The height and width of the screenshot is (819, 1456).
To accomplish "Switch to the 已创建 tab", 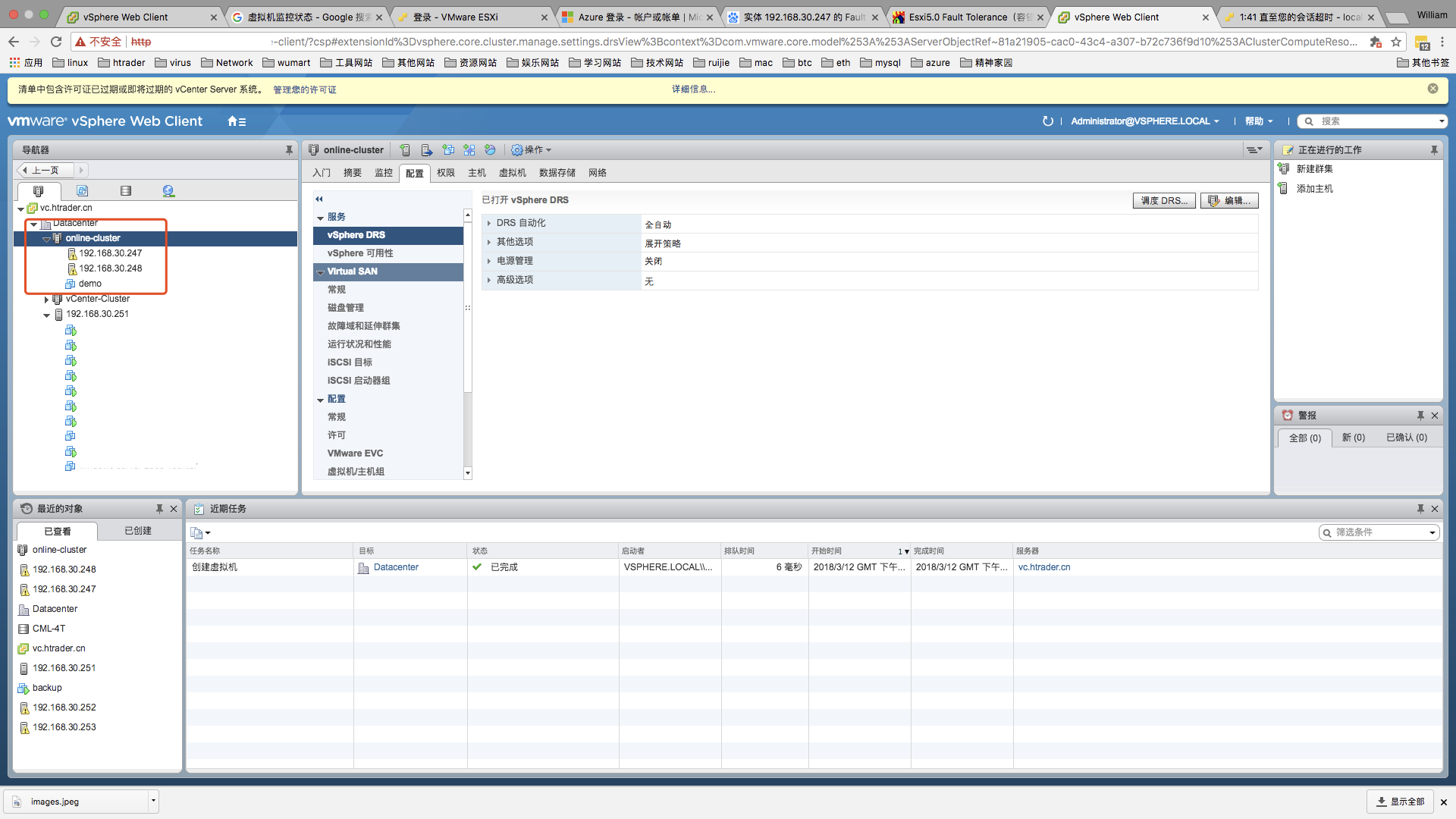I will point(138,531).
